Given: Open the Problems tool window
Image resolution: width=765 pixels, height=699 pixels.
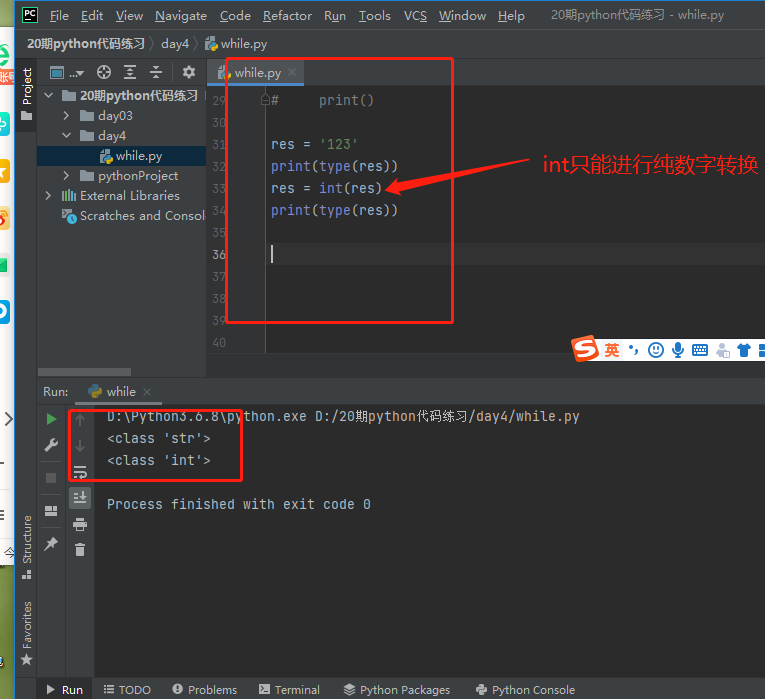Looking at the screenshot, I should click(205, 690).
